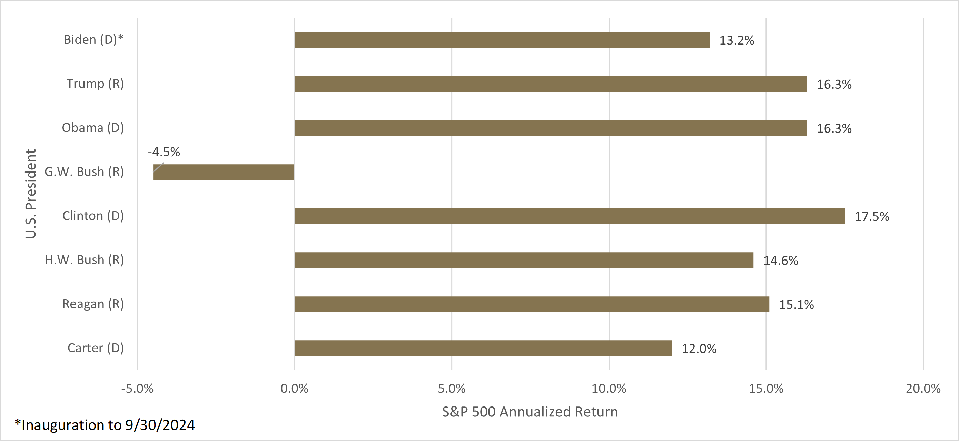Image resolution: width=959 pixels, height=441 pixels.
Task: Select the Trump bar
Action: [550, 84]
